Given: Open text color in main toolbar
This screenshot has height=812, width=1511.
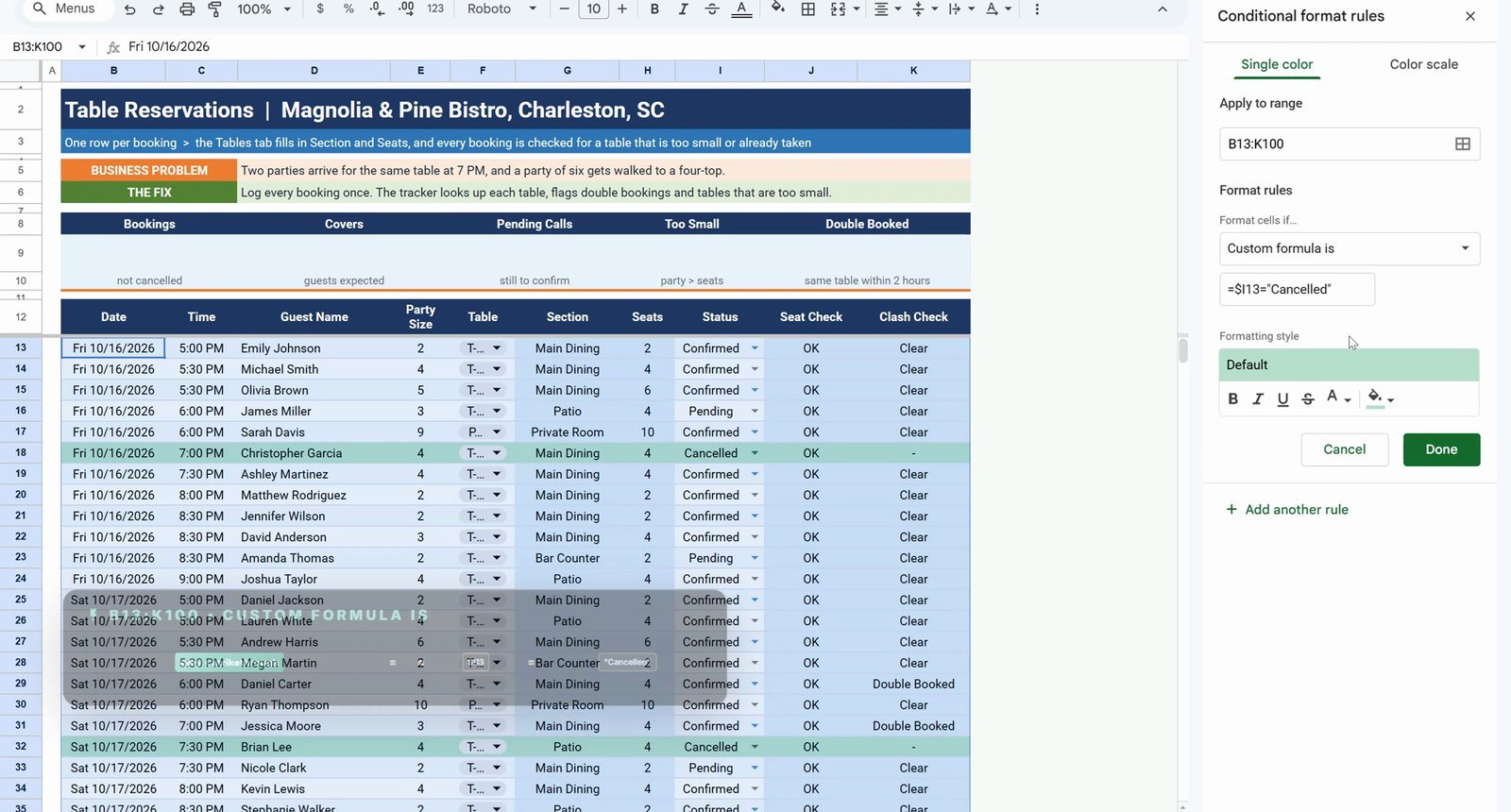Looking at the screenshot, I should tap(742, 8).
